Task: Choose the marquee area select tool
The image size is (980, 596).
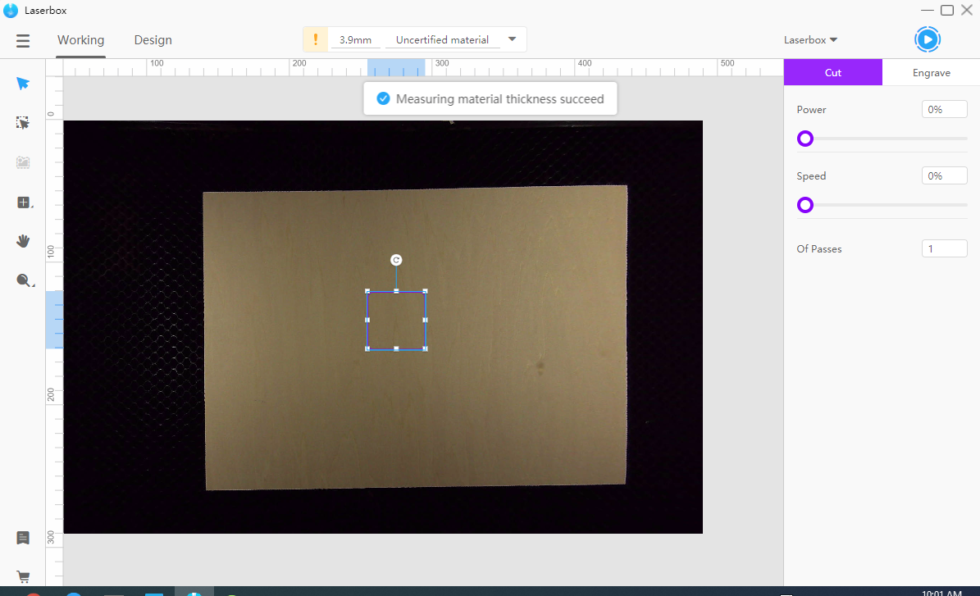Action: pyautogui.click(x=23, y=123)
